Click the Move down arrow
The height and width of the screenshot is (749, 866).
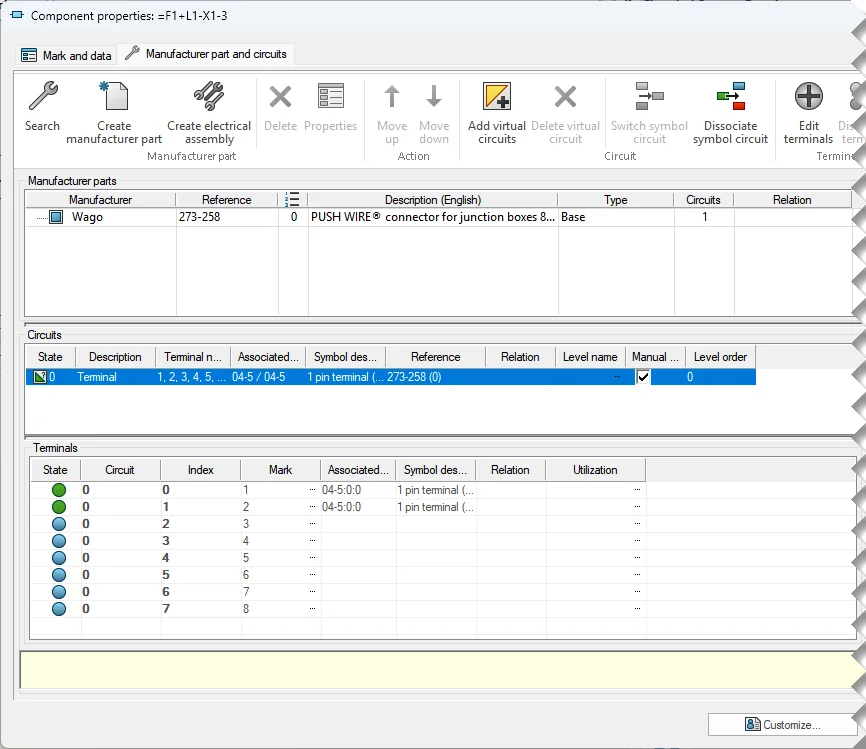coord(434,96)
